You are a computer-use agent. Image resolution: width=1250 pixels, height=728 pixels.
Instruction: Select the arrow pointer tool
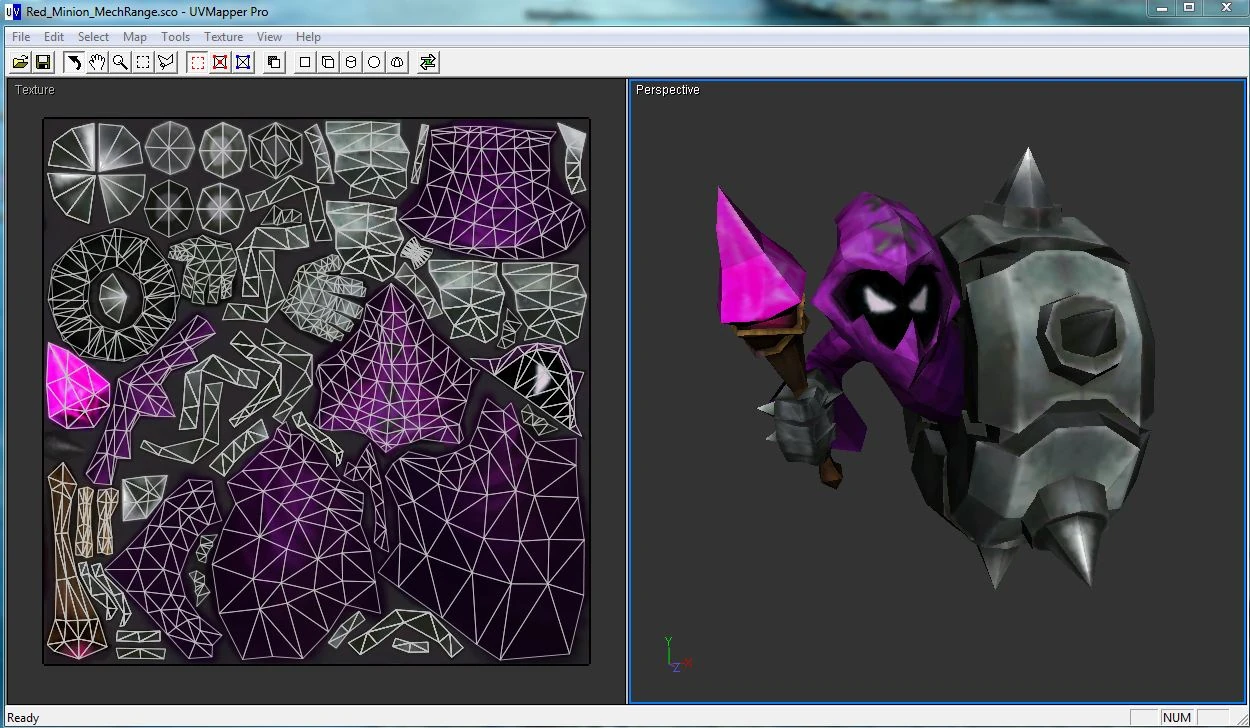tap(74, 62)
